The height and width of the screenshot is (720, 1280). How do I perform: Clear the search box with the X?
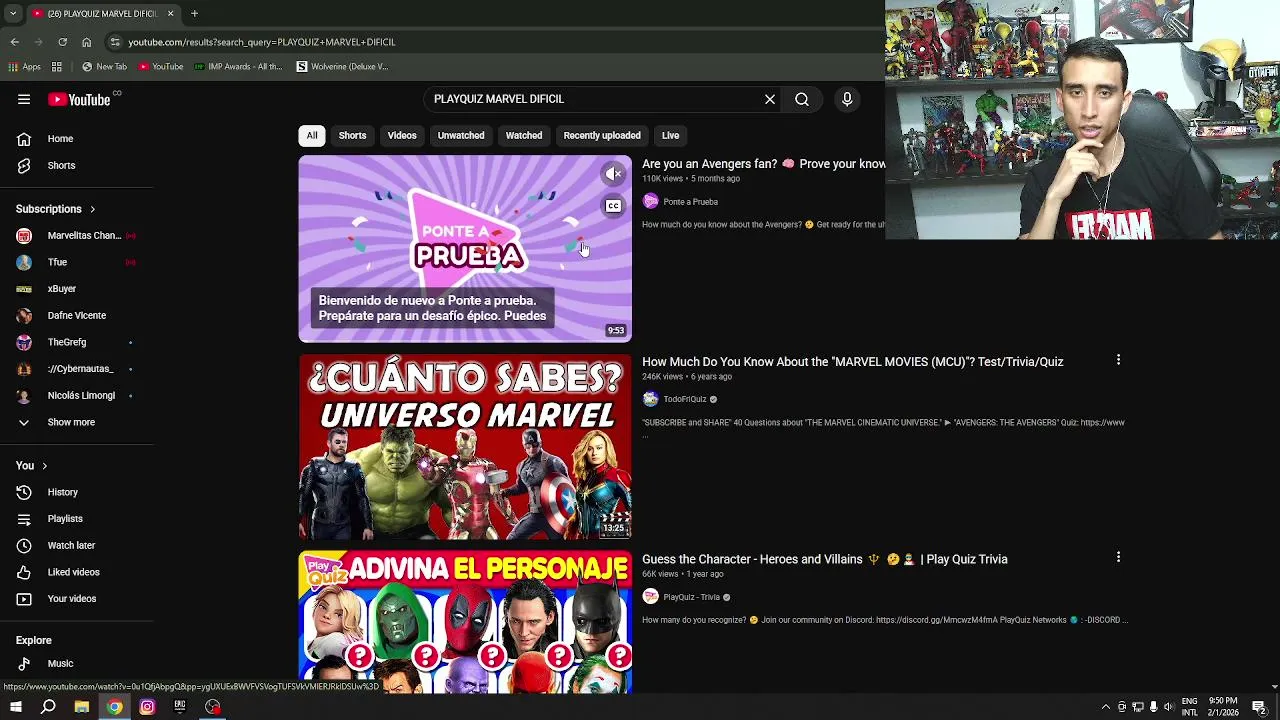tap(770, 99)
